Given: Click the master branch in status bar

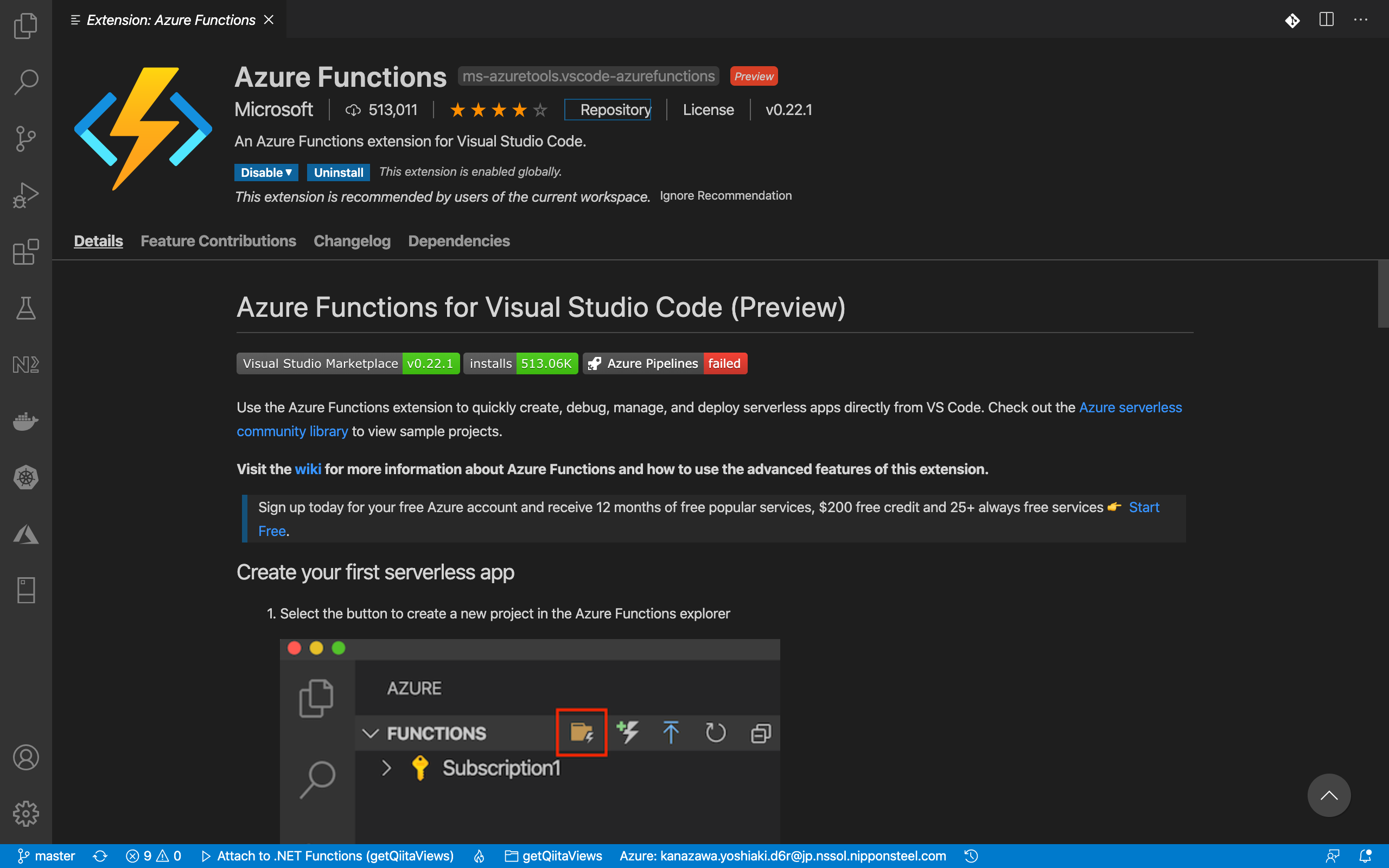Looking at the screenshot, I should [x=47, y=856].
